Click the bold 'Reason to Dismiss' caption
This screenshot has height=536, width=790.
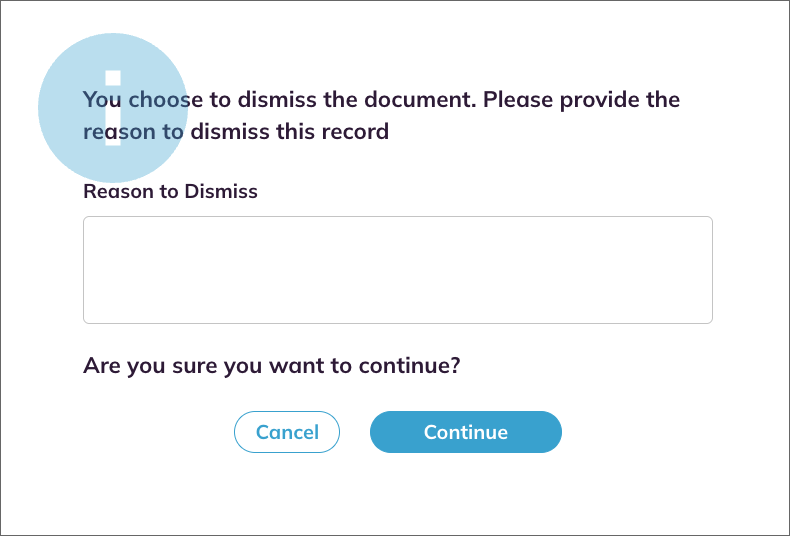170,191
